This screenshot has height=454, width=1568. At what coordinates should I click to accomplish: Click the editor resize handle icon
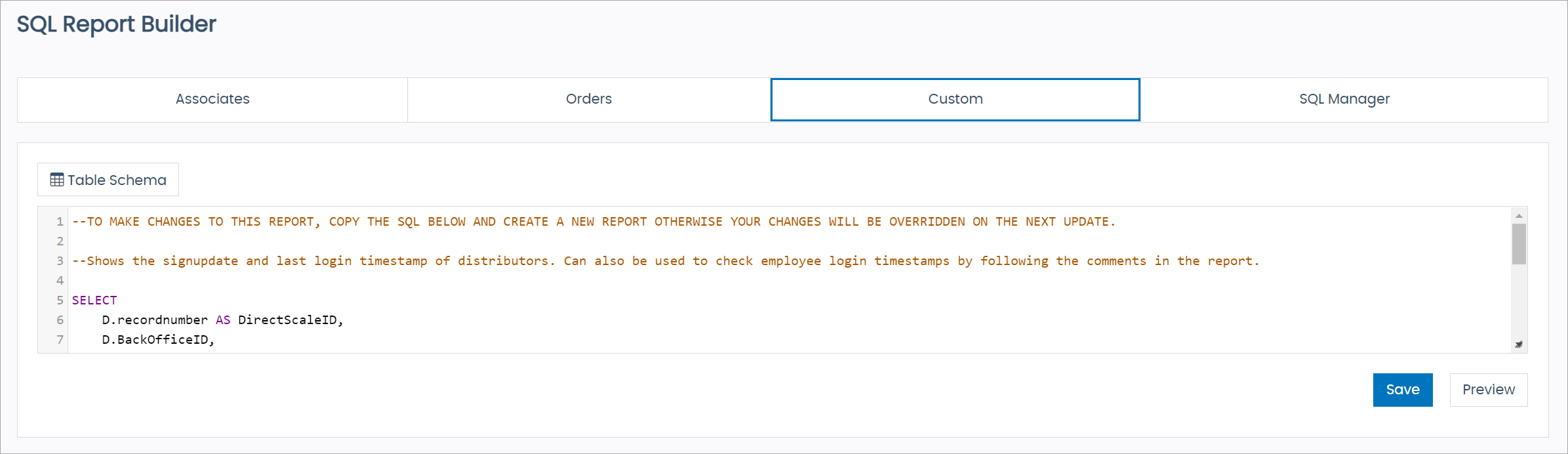click(x=1519, y=344)
